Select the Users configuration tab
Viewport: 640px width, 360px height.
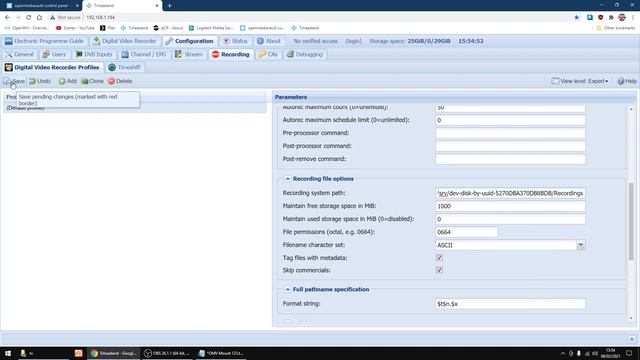pos(54,54)
